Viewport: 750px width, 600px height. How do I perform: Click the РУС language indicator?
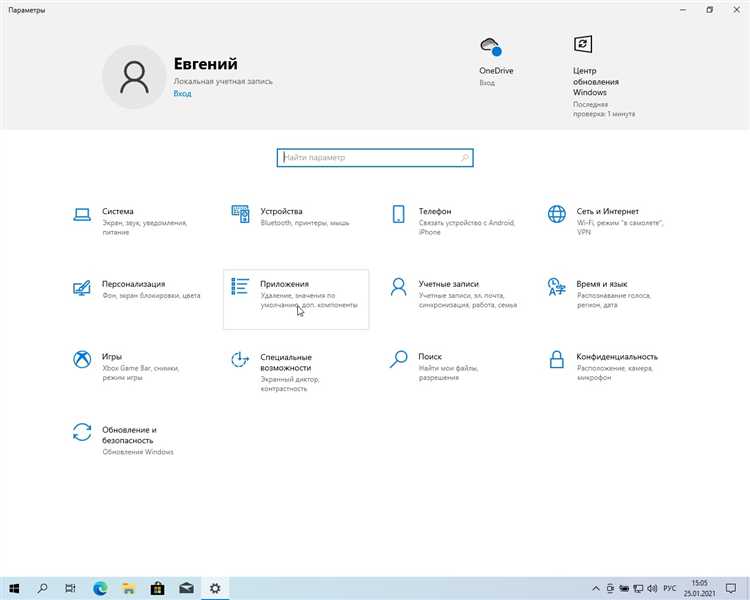tap(670, 588)
